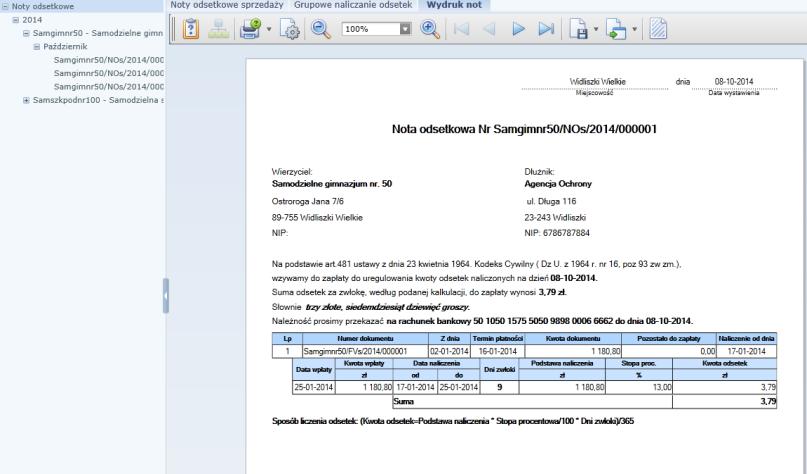Click the export to window icon
The image size is (807, 474).
click(616, 29)
